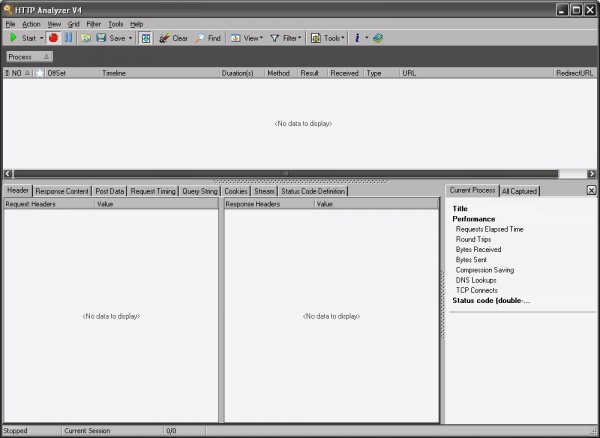Click the RedirectURL column header
Screen dimensions: 600x438
tap(575, 73)
